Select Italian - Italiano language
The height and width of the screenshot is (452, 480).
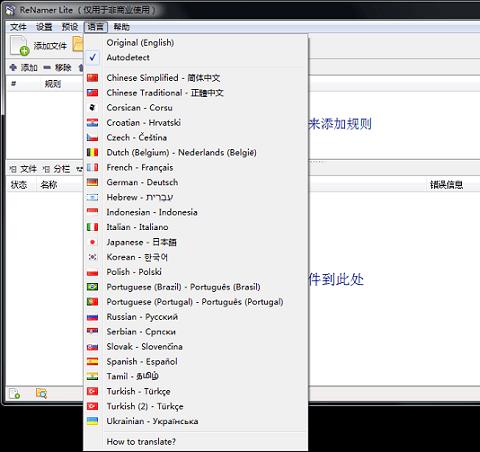click(196, 227)
